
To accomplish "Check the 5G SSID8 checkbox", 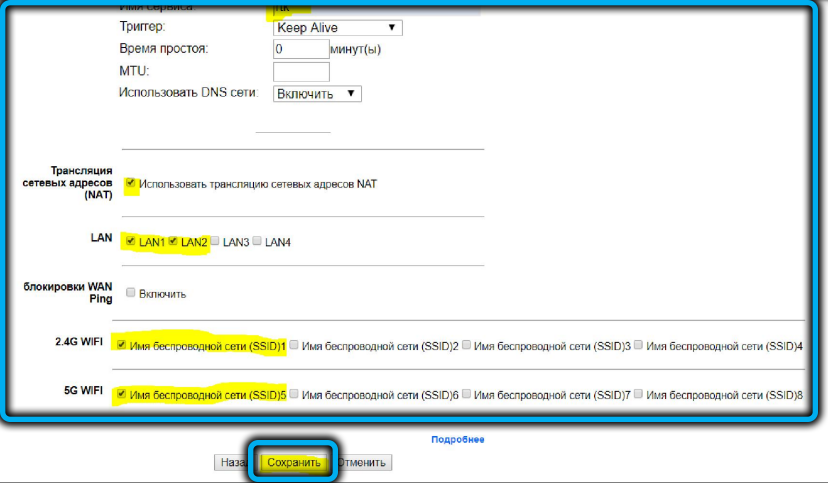I will coord(638,395).
